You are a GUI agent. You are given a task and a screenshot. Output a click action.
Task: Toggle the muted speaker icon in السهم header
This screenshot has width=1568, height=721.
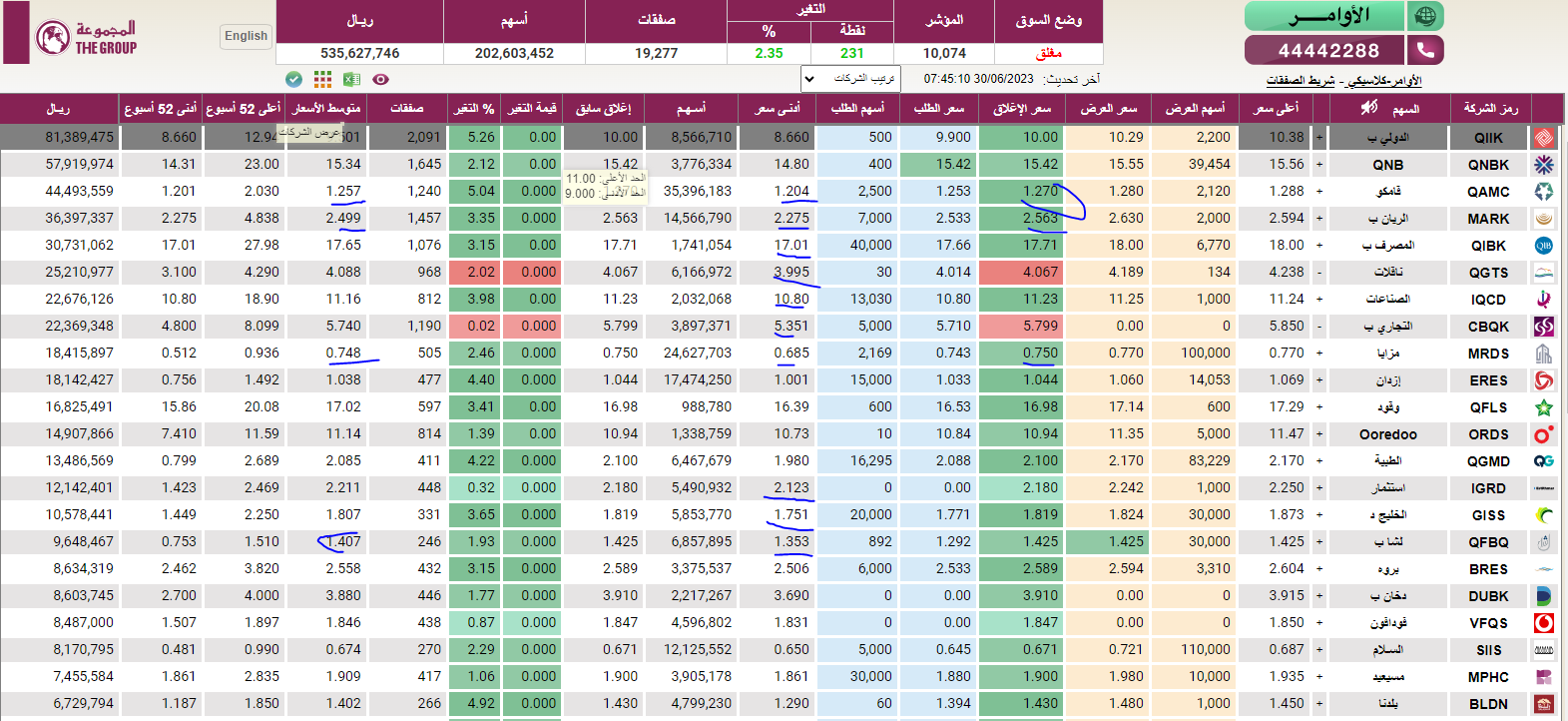coord(1368,107)
